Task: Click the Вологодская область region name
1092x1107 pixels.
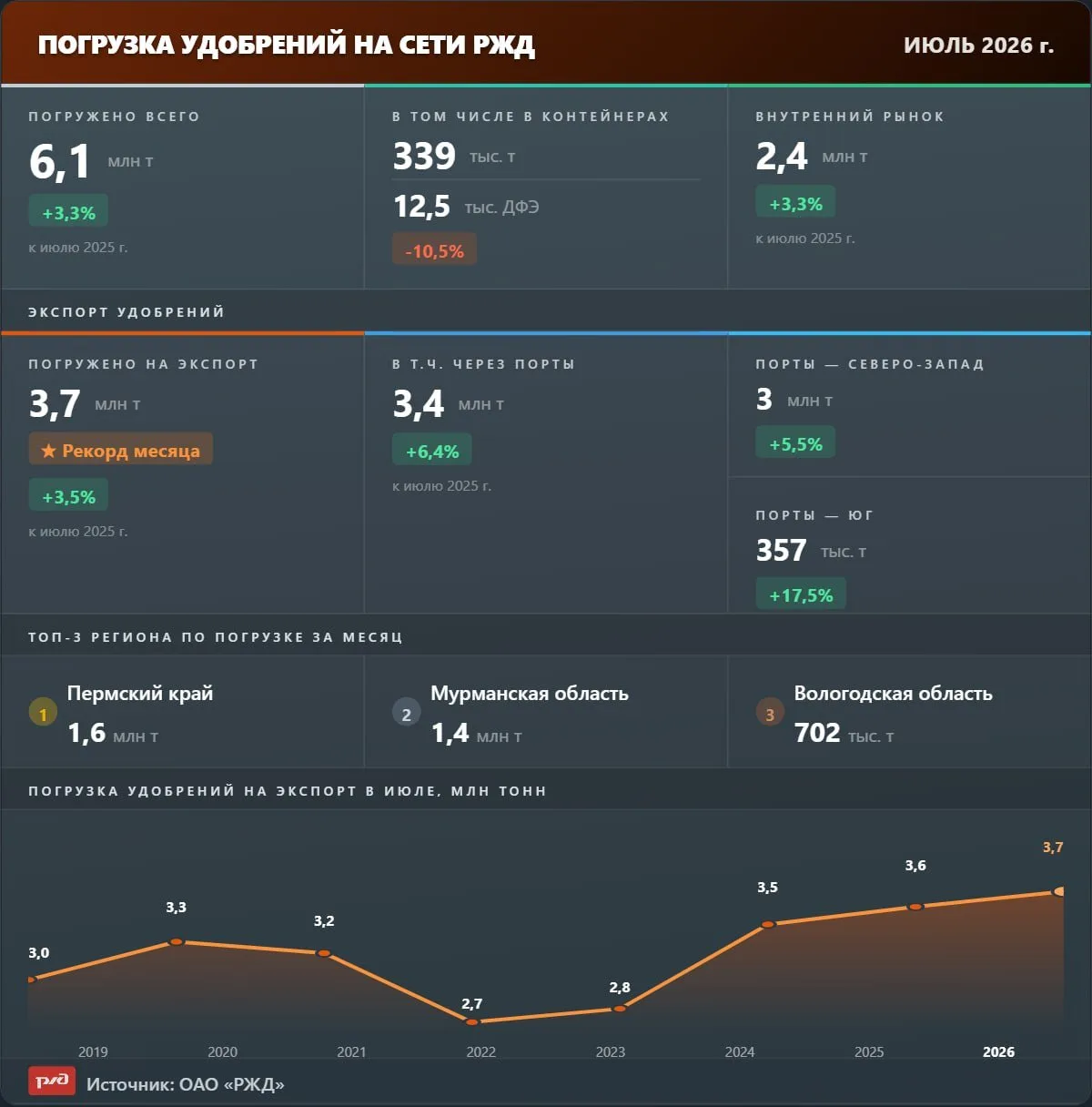Action: click(x=893, y=693)
